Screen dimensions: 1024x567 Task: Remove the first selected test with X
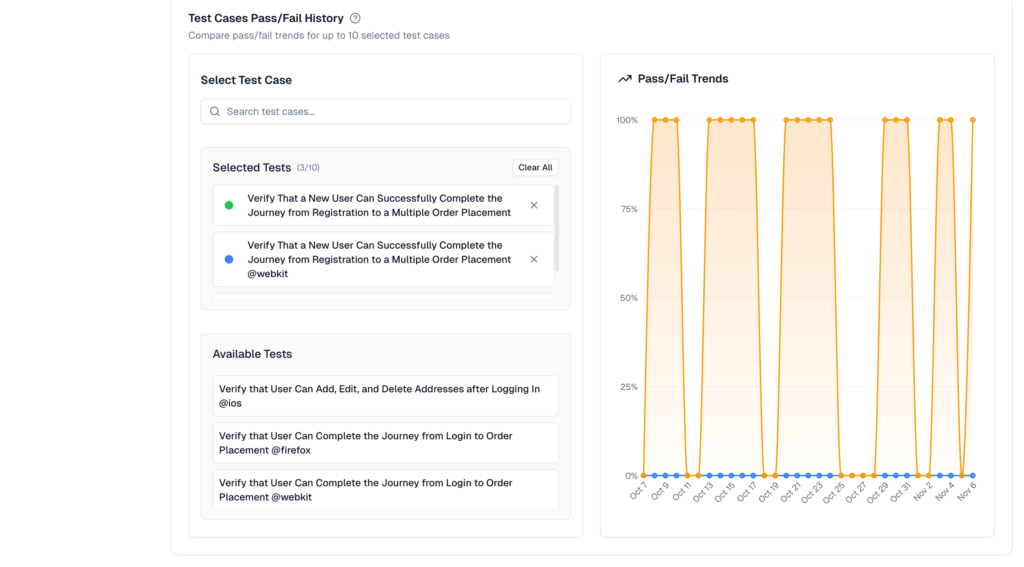pyautogui.click(x=534, y=205)
